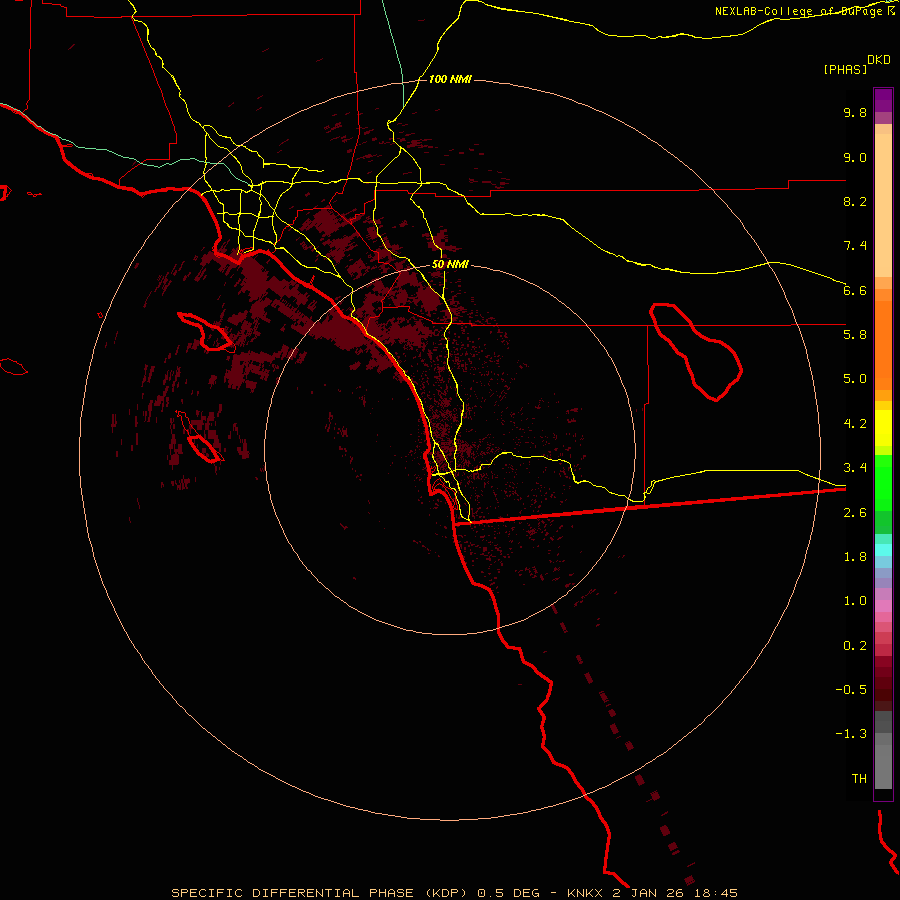Click the -1.3 legend value
The width and height of the screenshot is (900, 900).
tap(851, 734)
